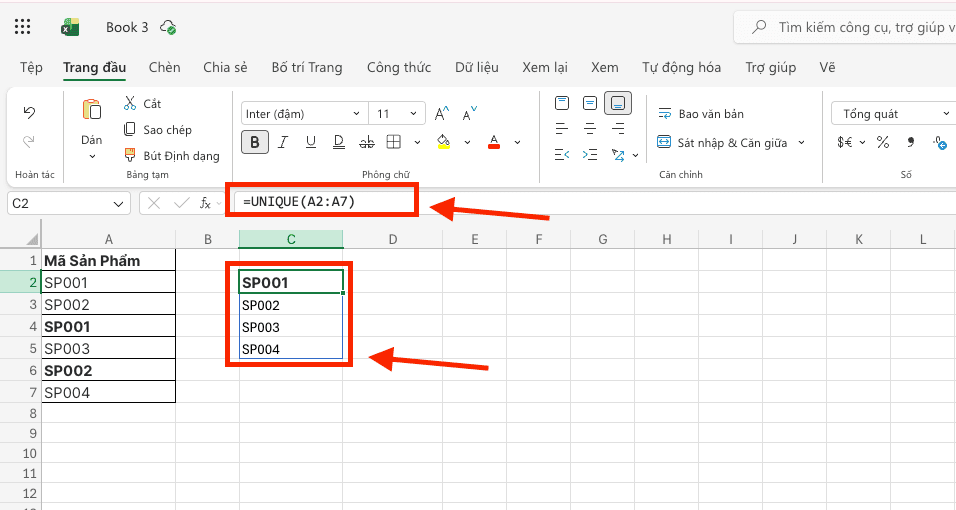This screenshot has width=956, height=510.
Task: Expand the Tổng quát number format dropdown
Action: click(893, 114)
